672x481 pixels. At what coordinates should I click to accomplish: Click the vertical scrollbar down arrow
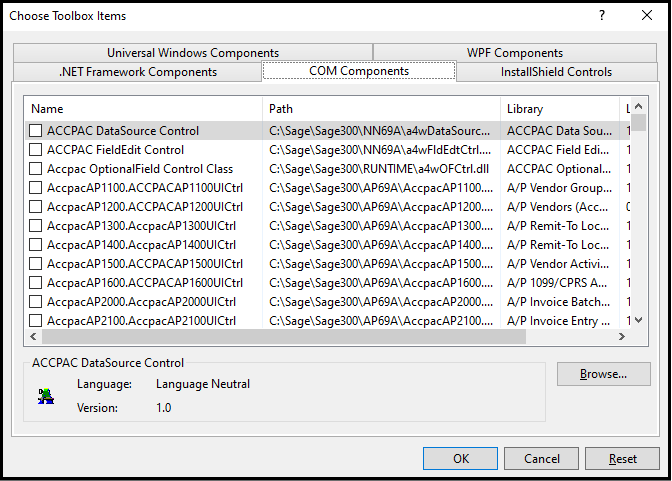[x=639, y=320]
